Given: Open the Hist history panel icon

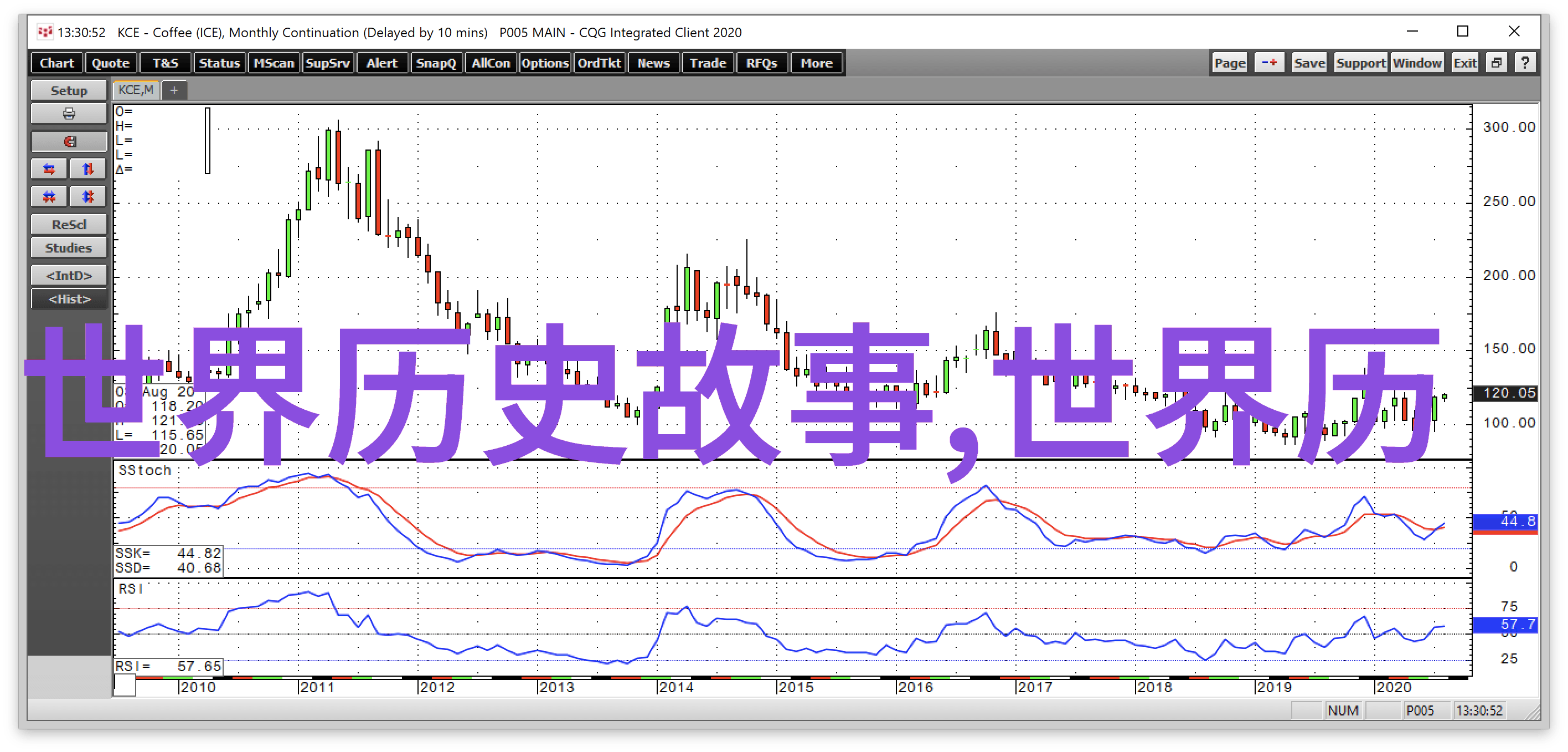Looking at the screenshot, I should pos(69,298).
